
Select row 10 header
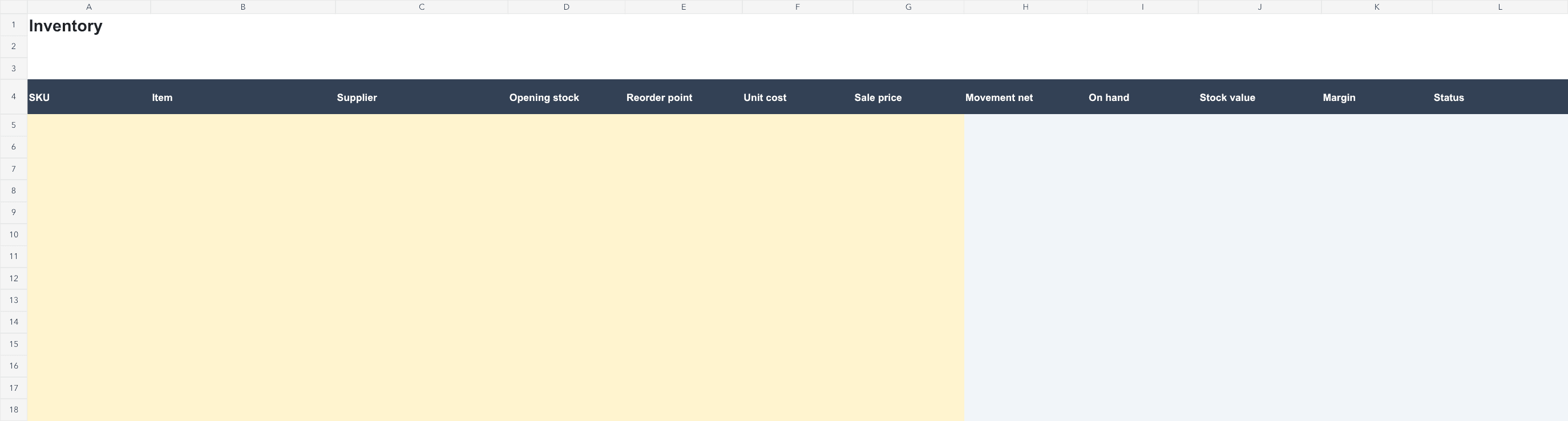tap(13, 234)
